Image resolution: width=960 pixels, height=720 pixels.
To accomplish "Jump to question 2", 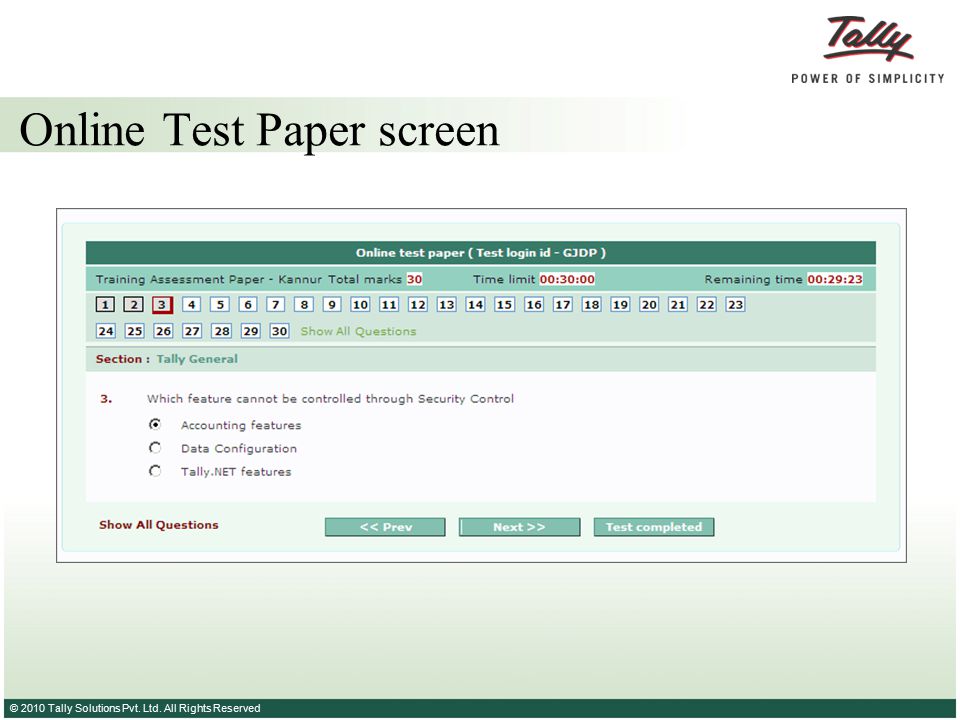I will [133, 304].
